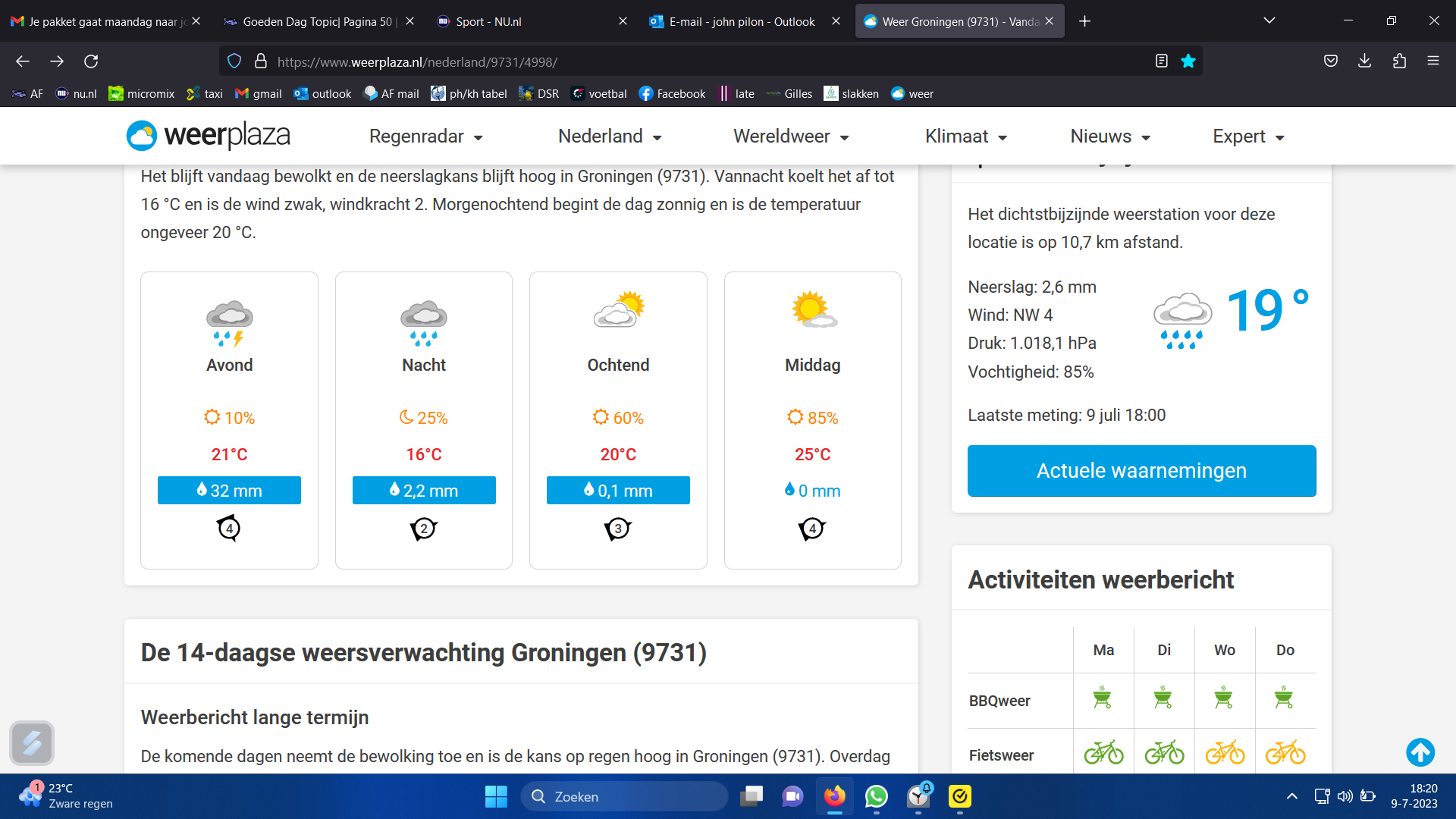Click the Monday BBQweer grill icon
Image resolution: width=1456 pixels, height=819 pixels.
(1103, 698)
